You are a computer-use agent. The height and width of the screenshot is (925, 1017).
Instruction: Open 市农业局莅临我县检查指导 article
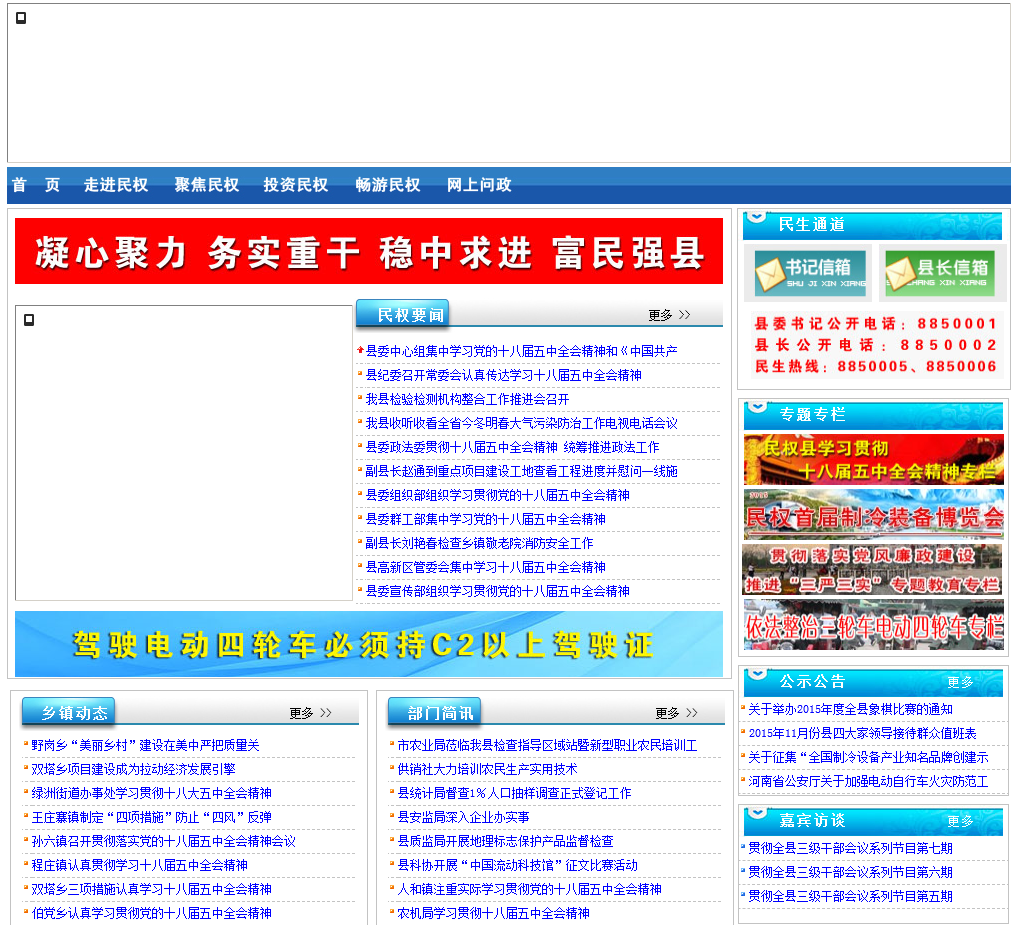[547, 746]
